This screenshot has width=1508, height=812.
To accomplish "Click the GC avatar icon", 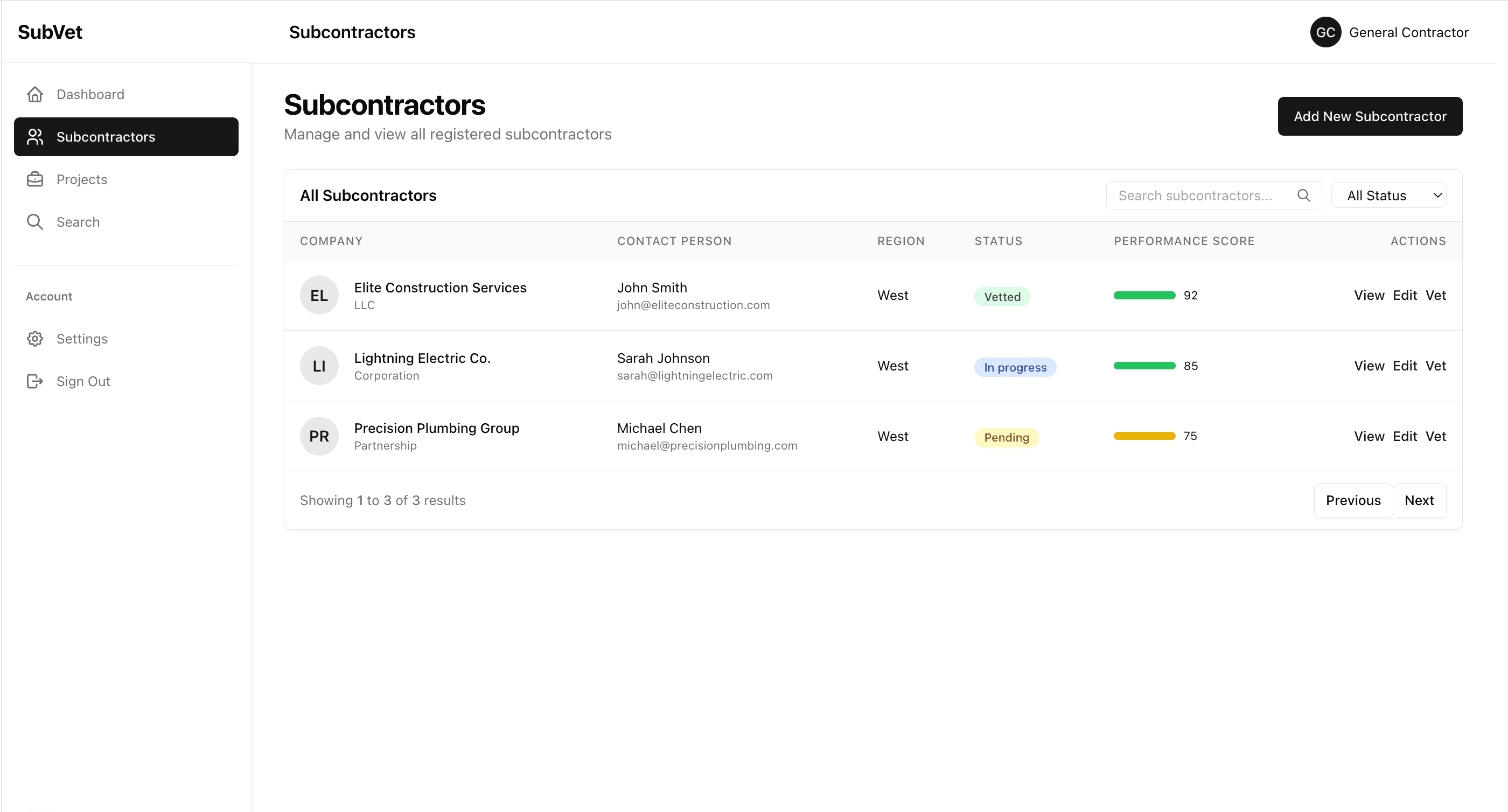I will [x=1325, y=32].
